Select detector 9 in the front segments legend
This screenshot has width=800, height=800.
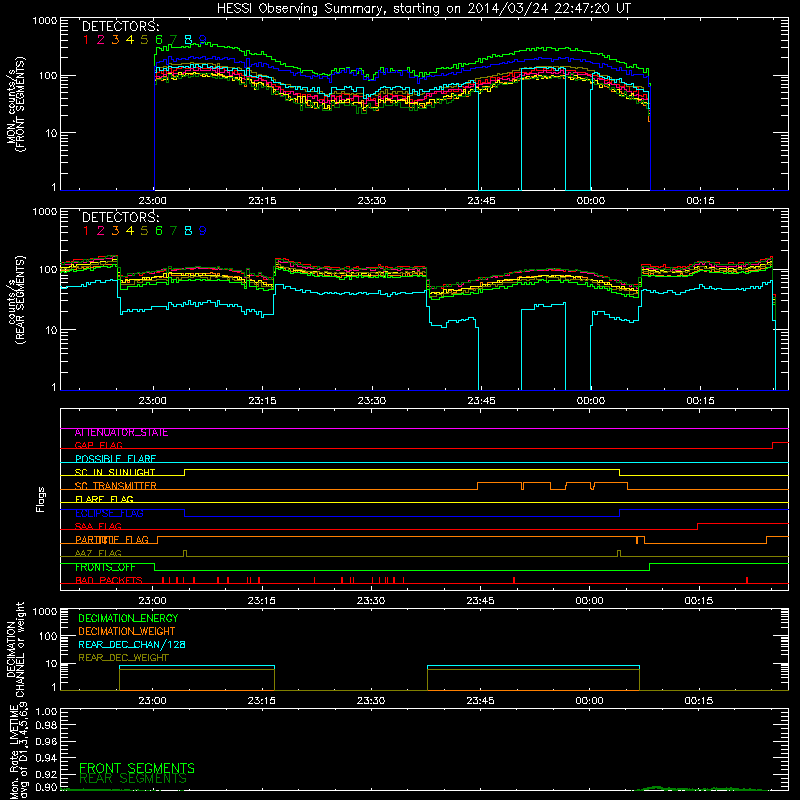(203, 40)
